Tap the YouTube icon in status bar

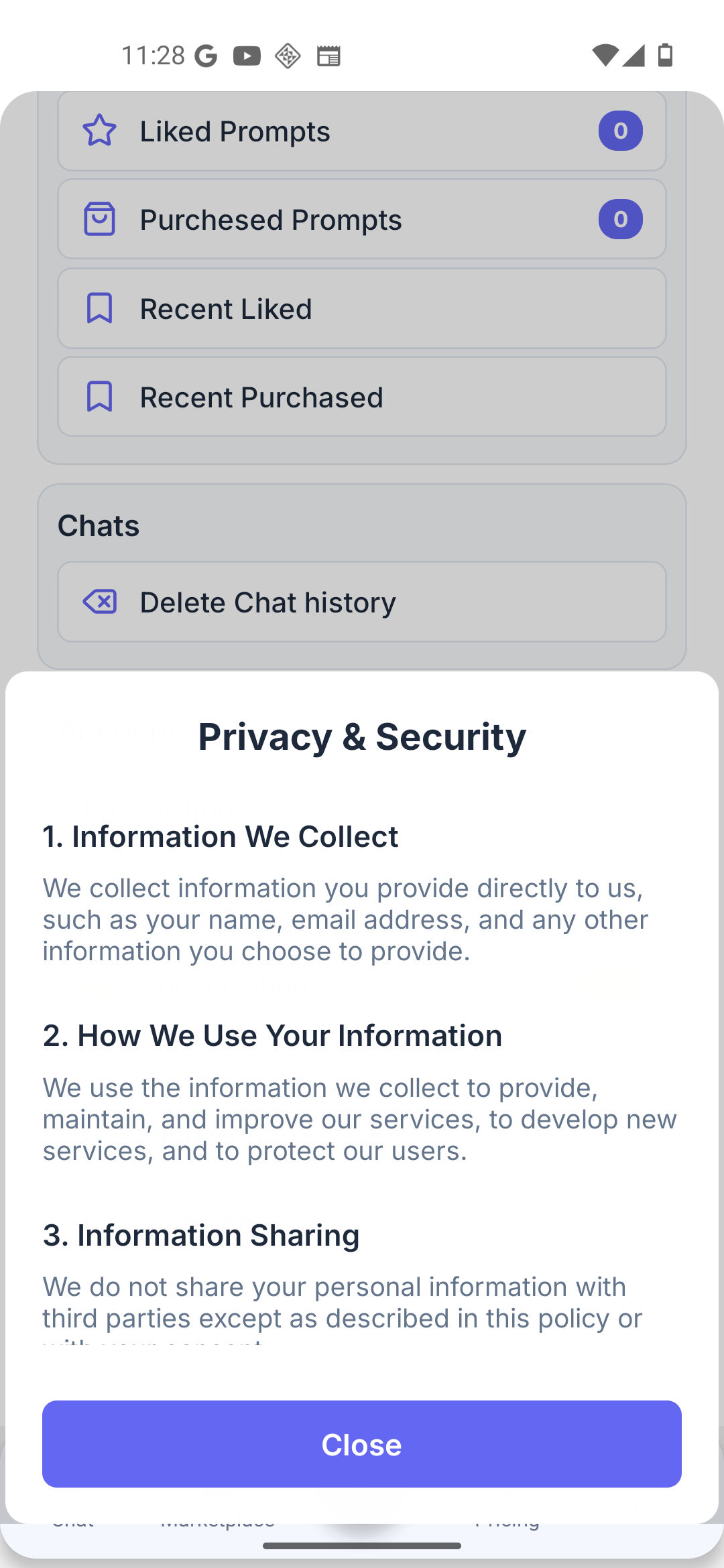tap(247, 56)
